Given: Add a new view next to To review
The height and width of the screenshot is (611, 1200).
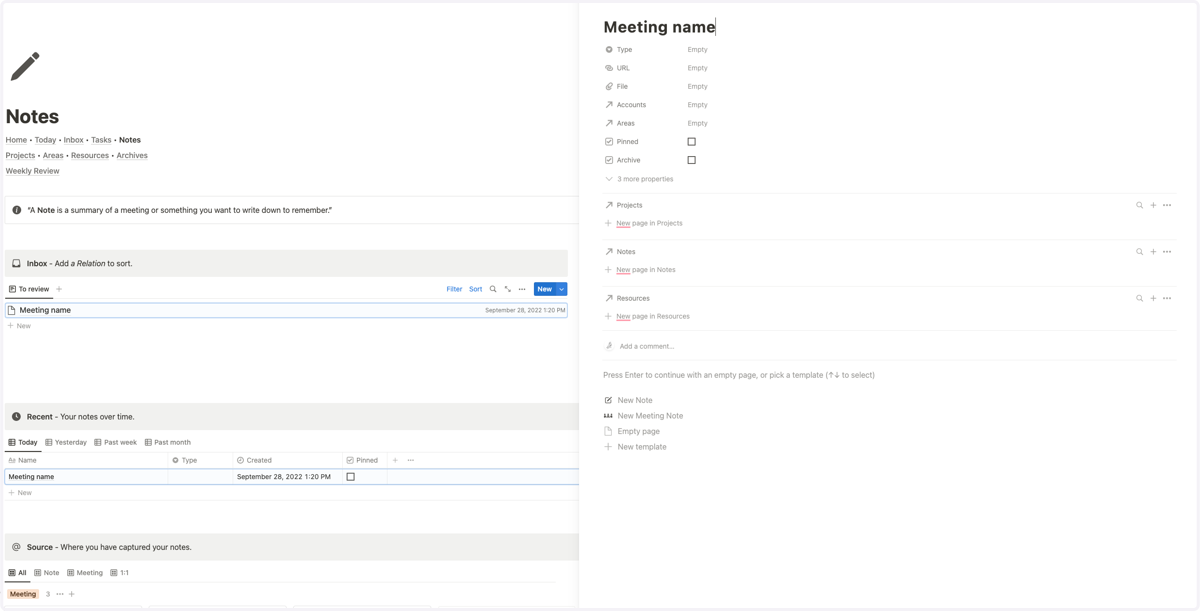Looking at the screenshot, I should point(59,289).
